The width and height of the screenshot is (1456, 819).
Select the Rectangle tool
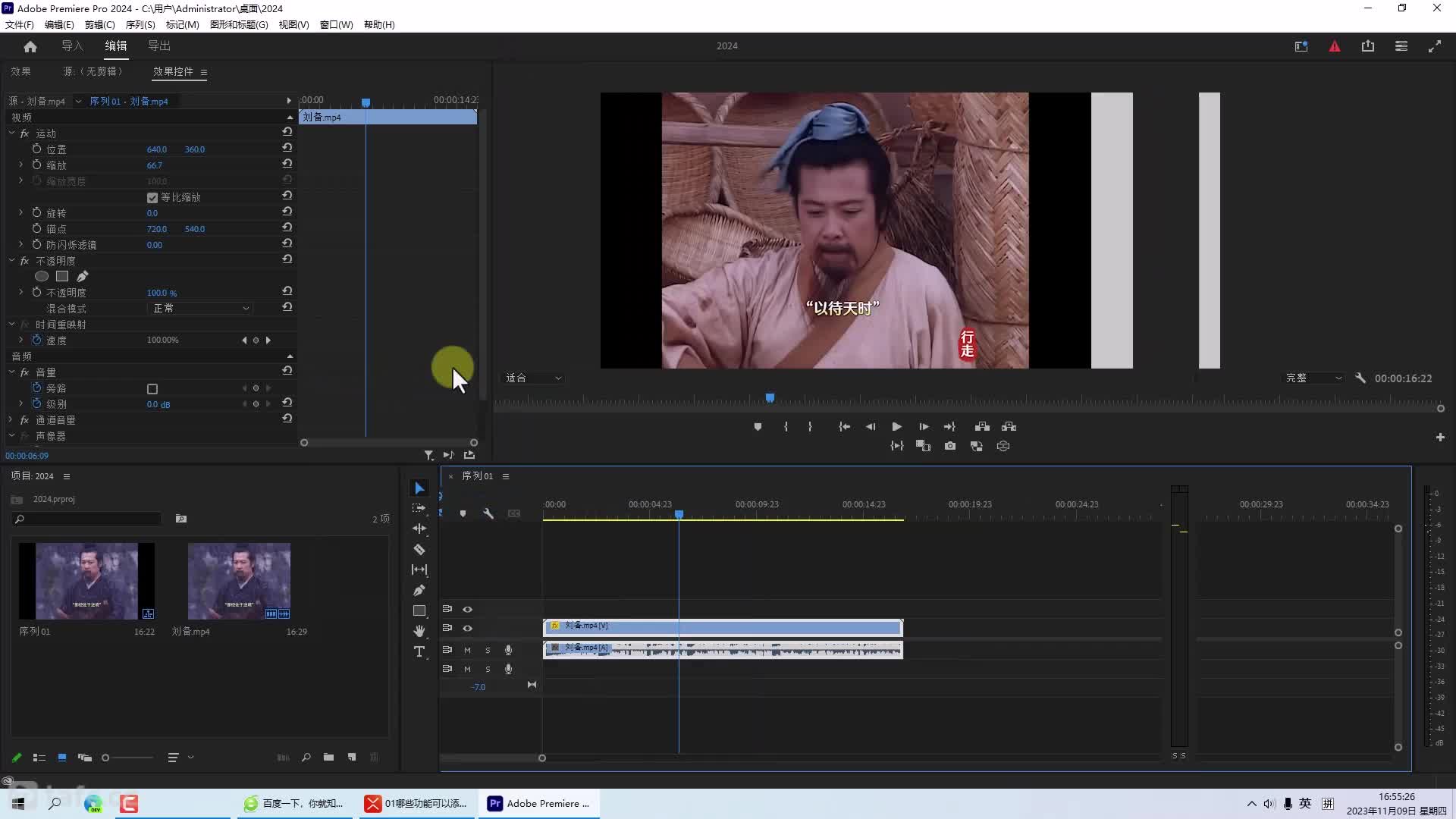click(x=419, y=610)
